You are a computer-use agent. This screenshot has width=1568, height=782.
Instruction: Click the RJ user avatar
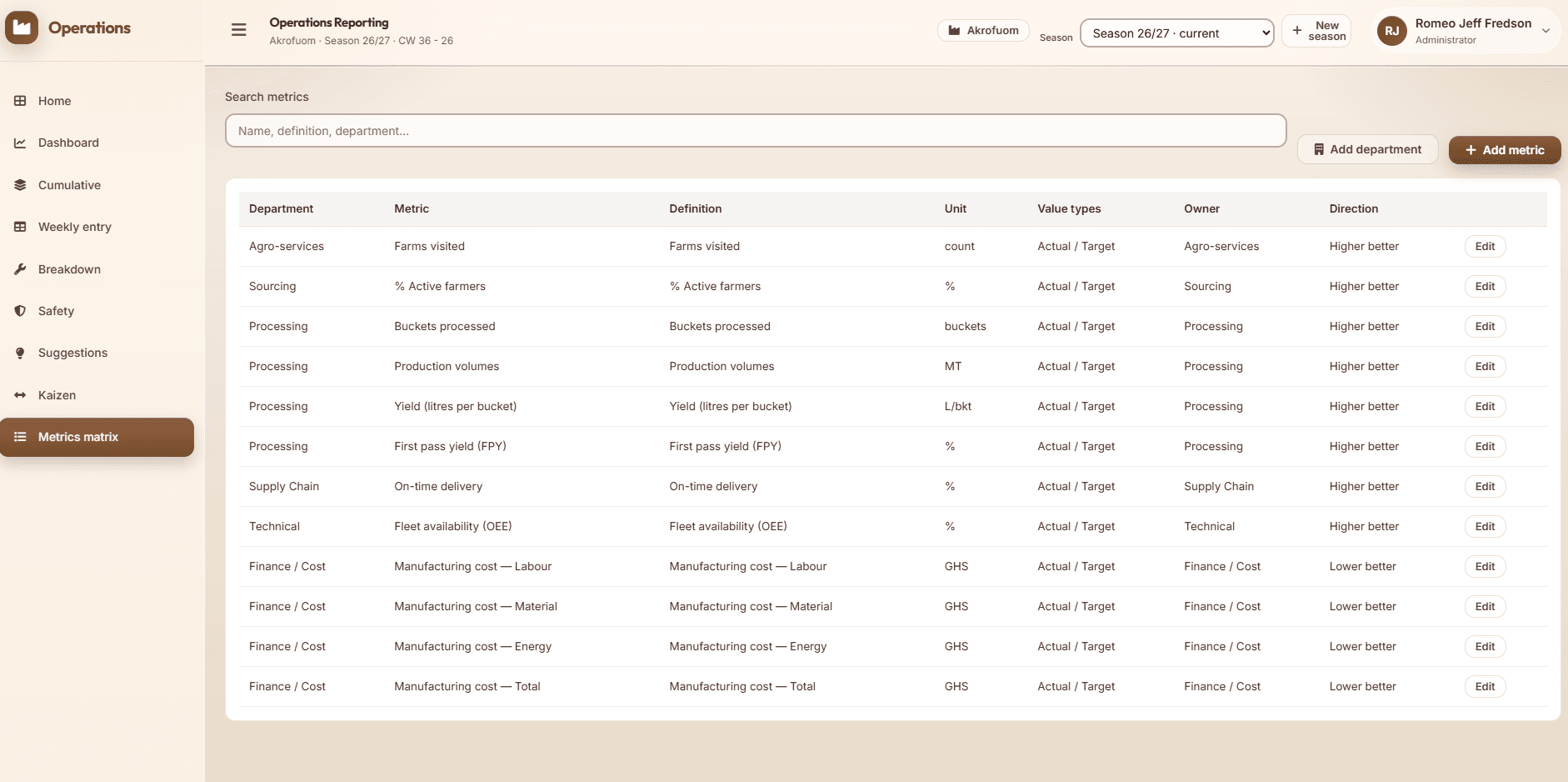1392,31
